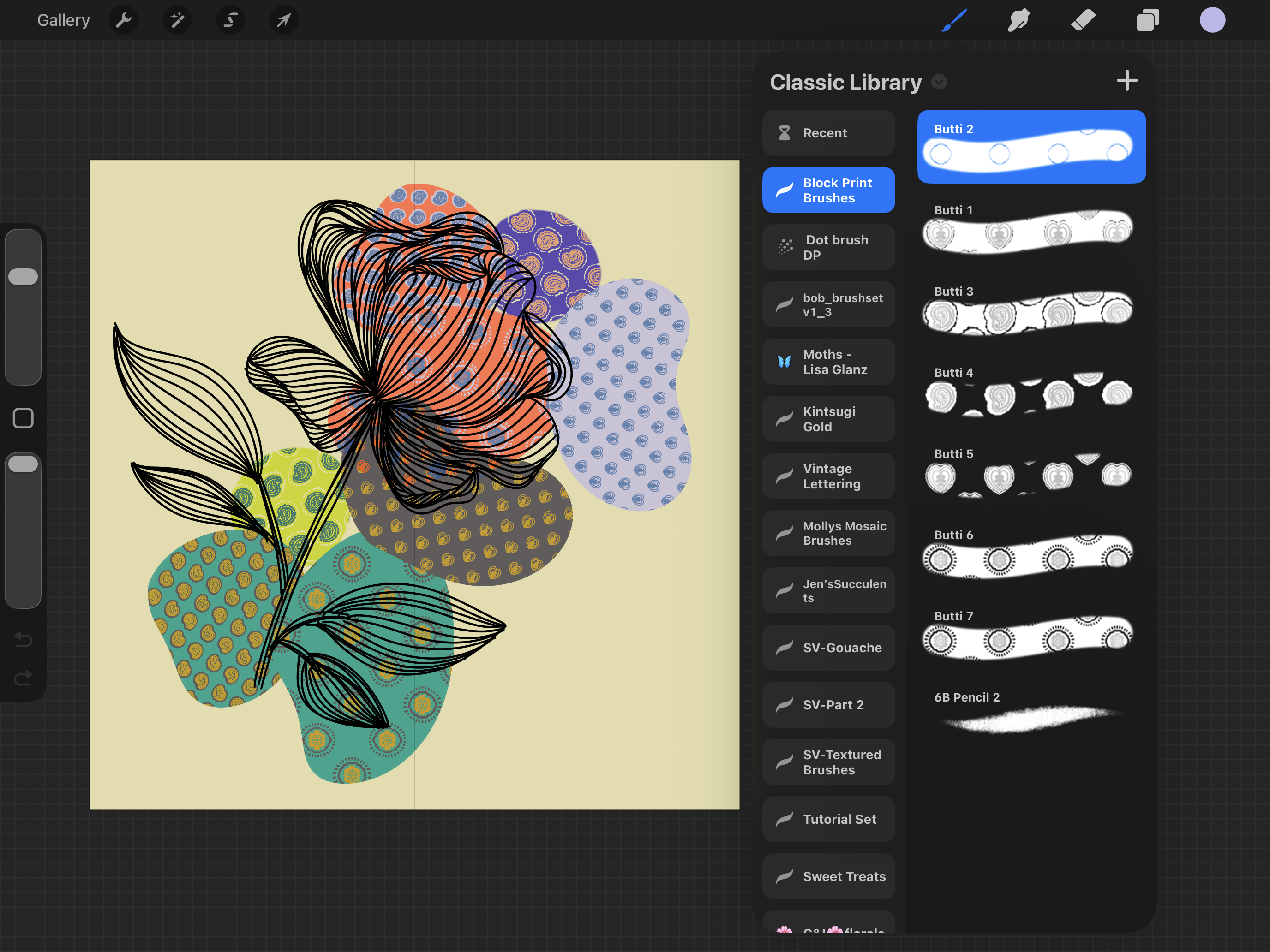Tap the butterfly icon of Moths set

[784, 362]
